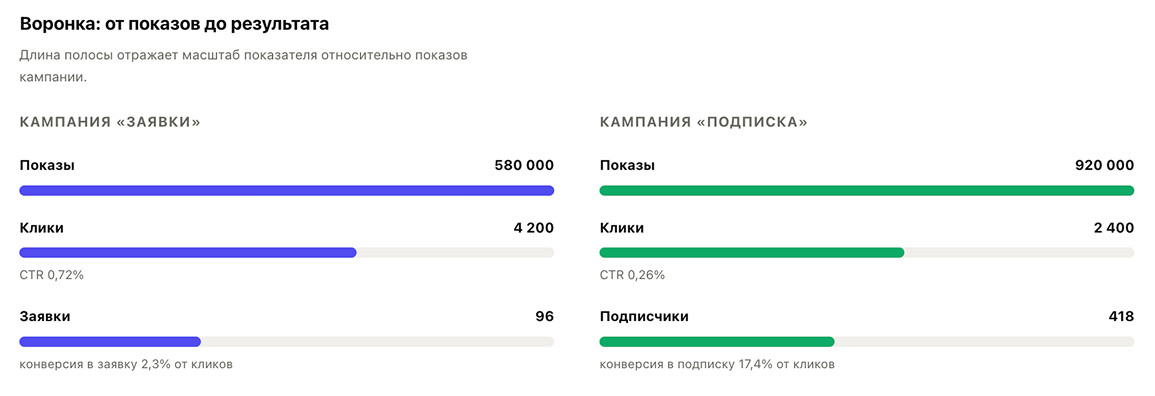1155x396 pixels.
Task: Click the CTR 0,26% caption
Action: [632, 275]
